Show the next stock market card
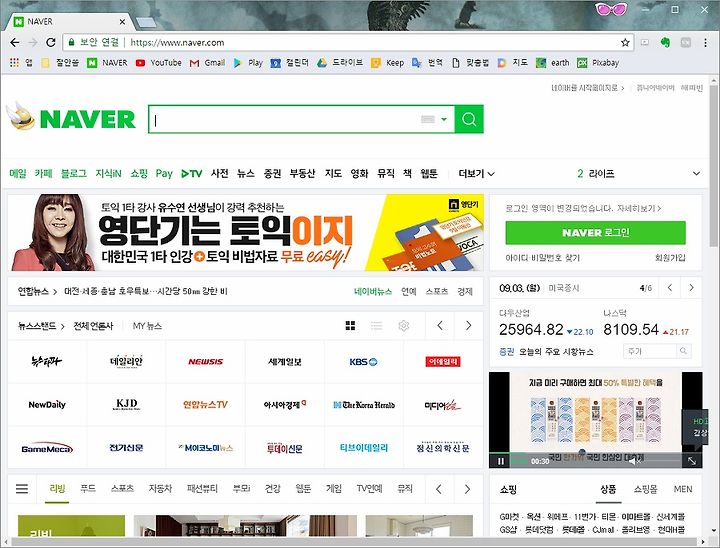The height and width of the screenshot is (548, 720). 691,288
